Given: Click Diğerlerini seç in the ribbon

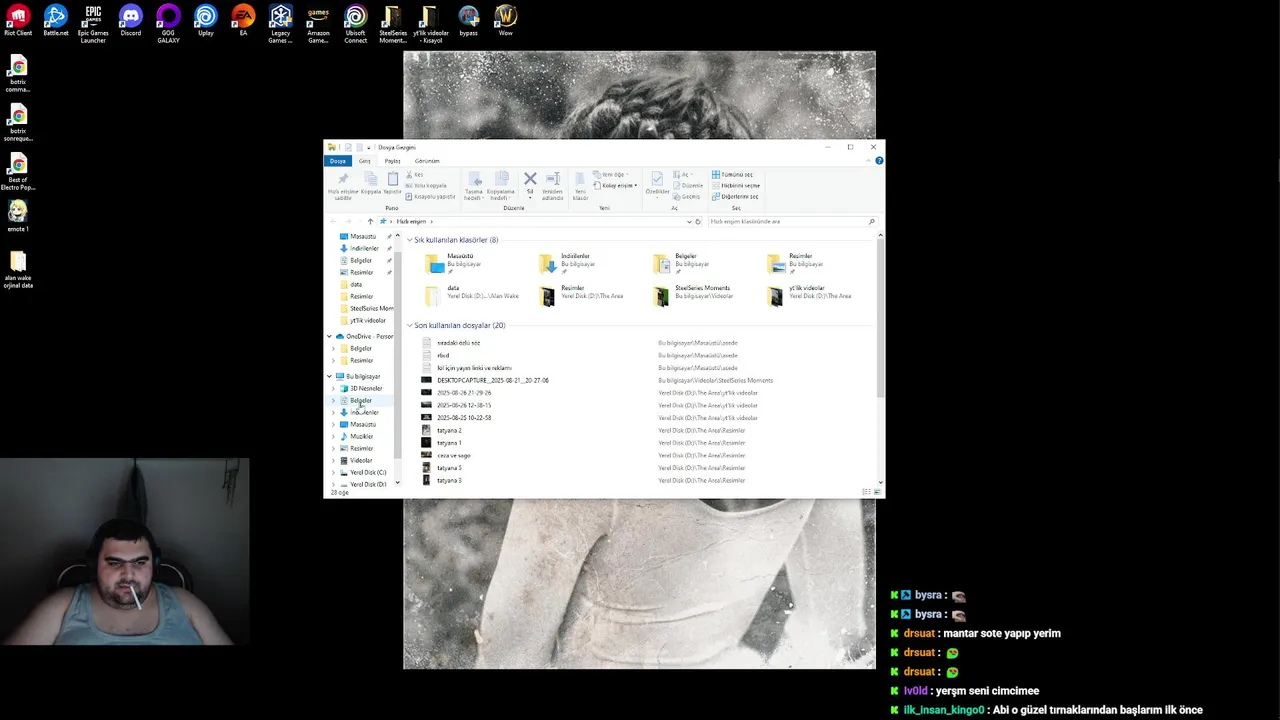Looking at the screenshot, I should (x=735, y=196).
